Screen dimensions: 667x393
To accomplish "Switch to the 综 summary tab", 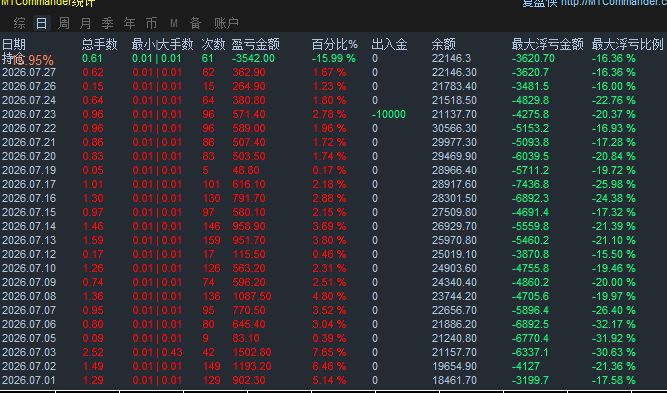I will point(20,23).
